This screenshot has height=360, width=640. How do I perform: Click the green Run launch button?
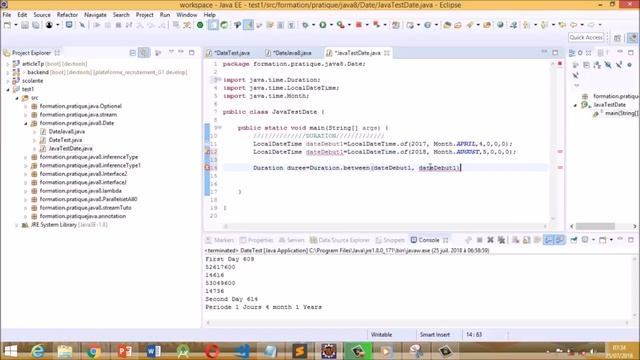(x=323, y=25)
